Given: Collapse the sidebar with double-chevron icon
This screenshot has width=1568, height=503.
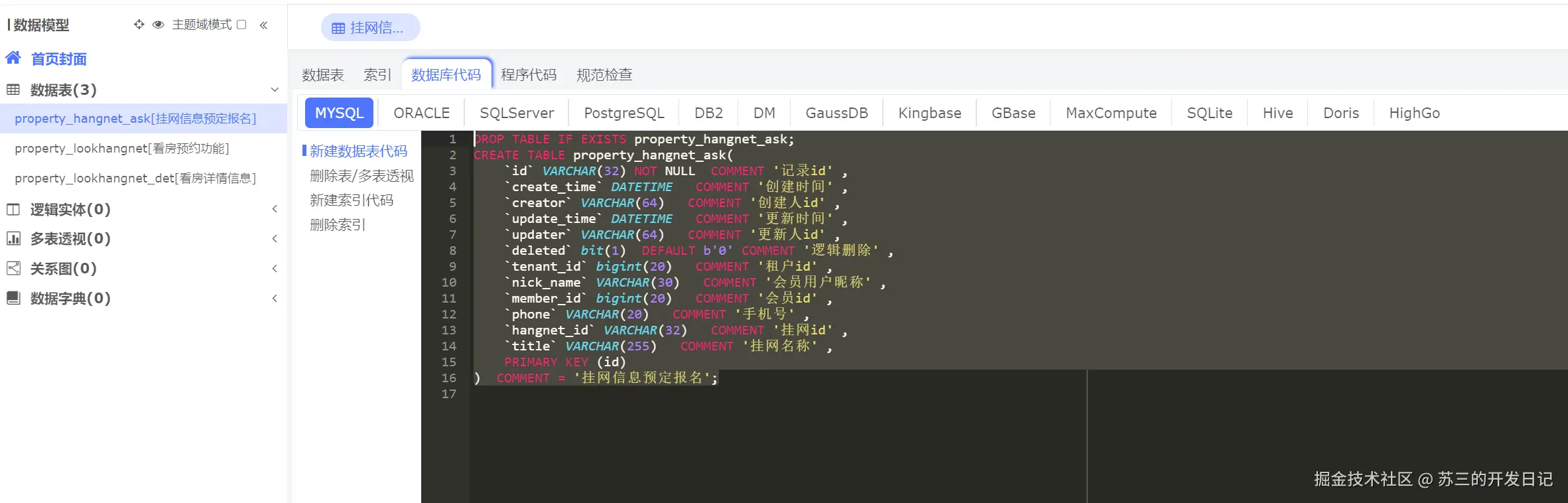Looking at the screenshot, I should pos(263,25).
